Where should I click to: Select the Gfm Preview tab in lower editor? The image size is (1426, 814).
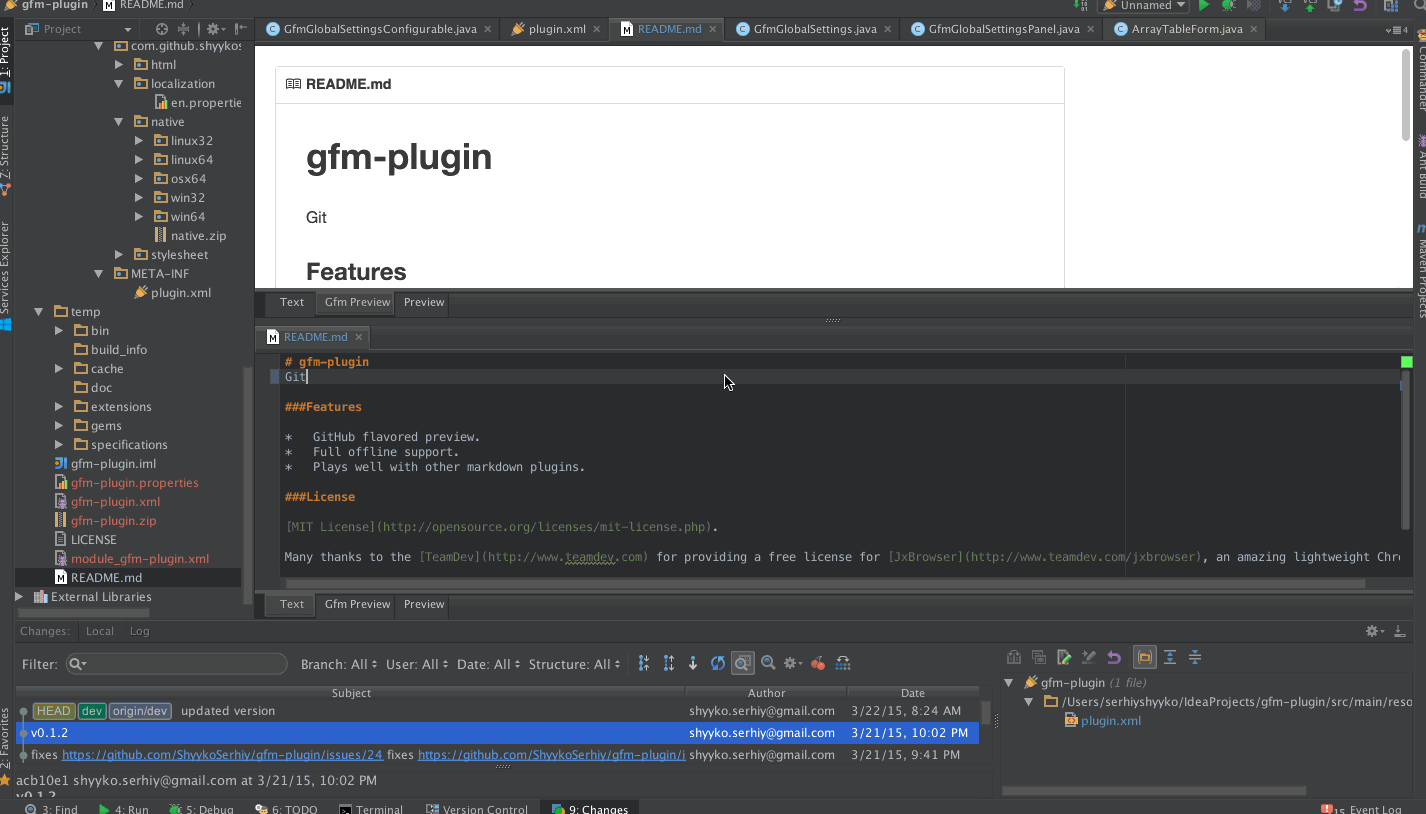coord(357,604)
